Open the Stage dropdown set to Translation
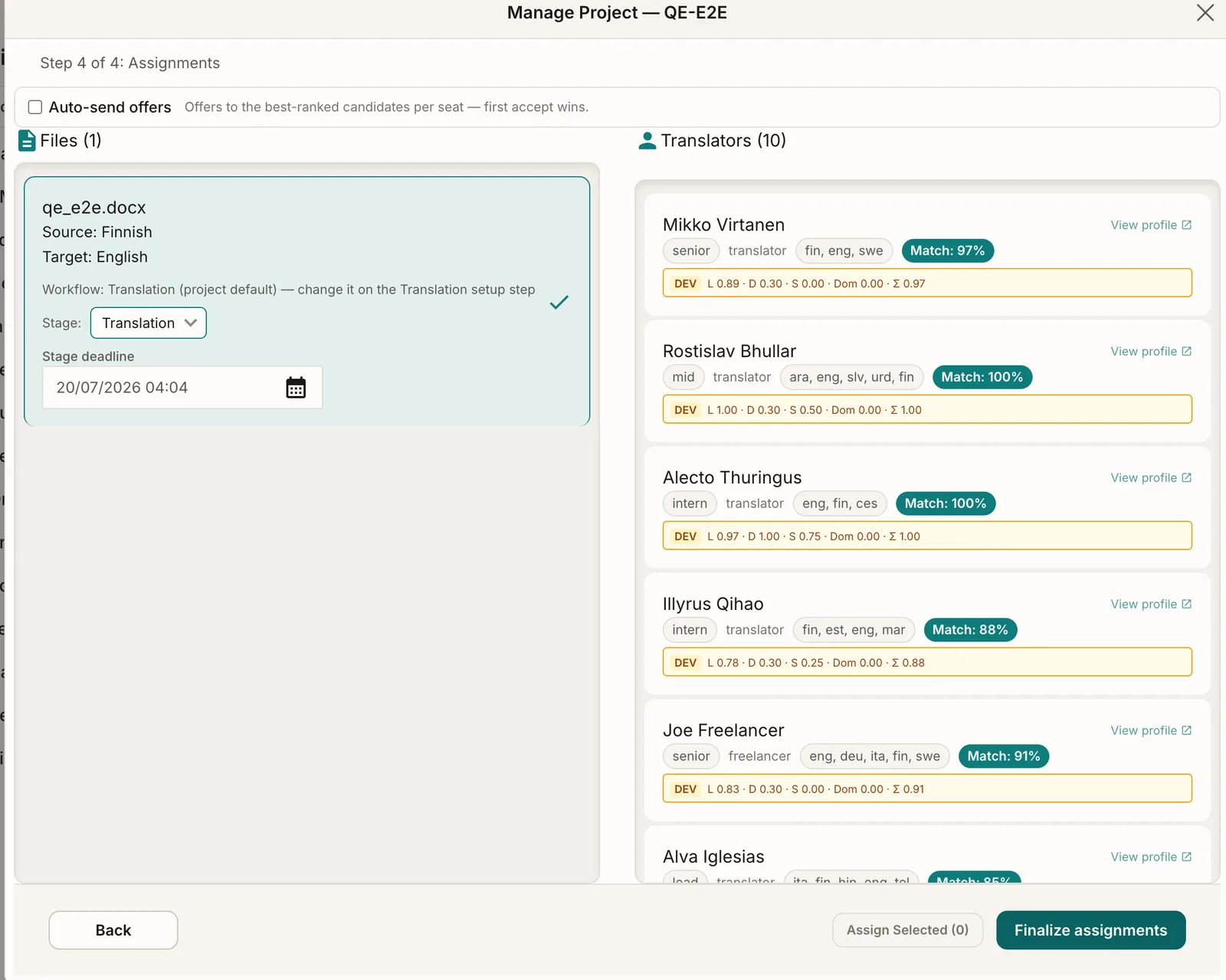Image resolution: width=1226 pixels, height=980 pixels. point(149,323)
